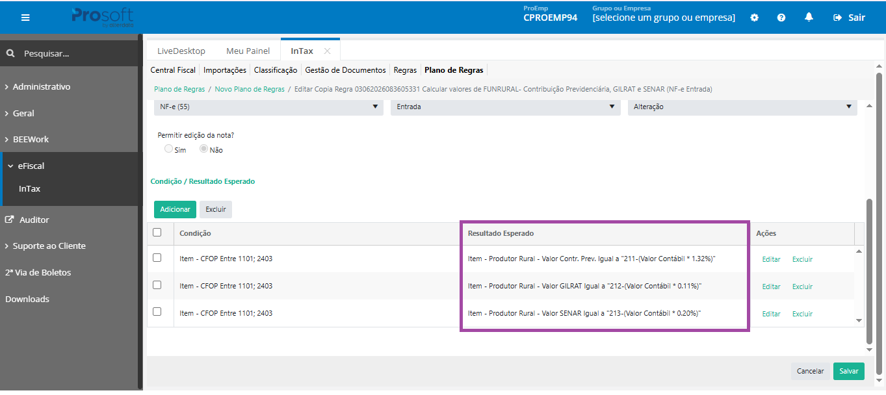
Task: Expand the Administrativo menu
Action: click(37, 87)
